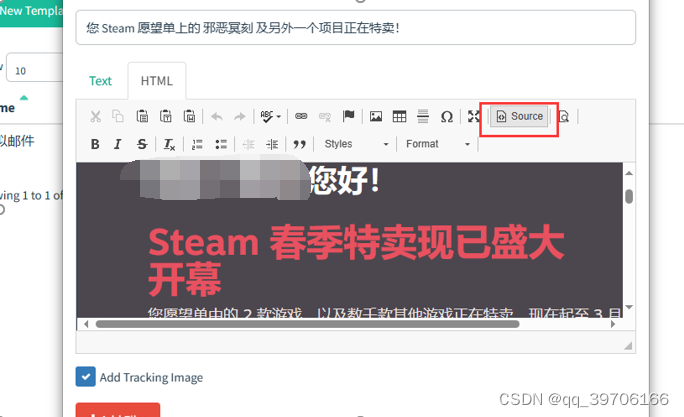Redo the last edit
Image resolution: width=684 pixels, height=417 pixels.
point(239,116)
